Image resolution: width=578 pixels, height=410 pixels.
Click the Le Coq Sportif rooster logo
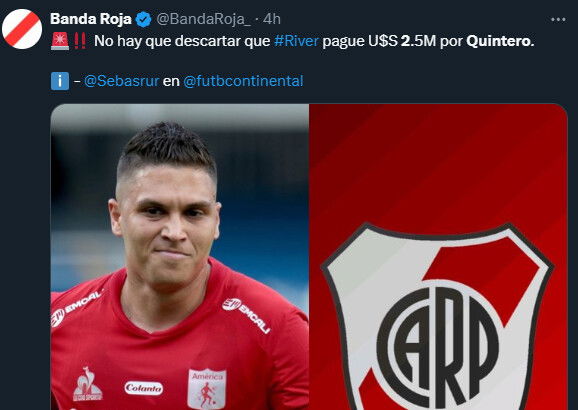(x=87, y=384)
